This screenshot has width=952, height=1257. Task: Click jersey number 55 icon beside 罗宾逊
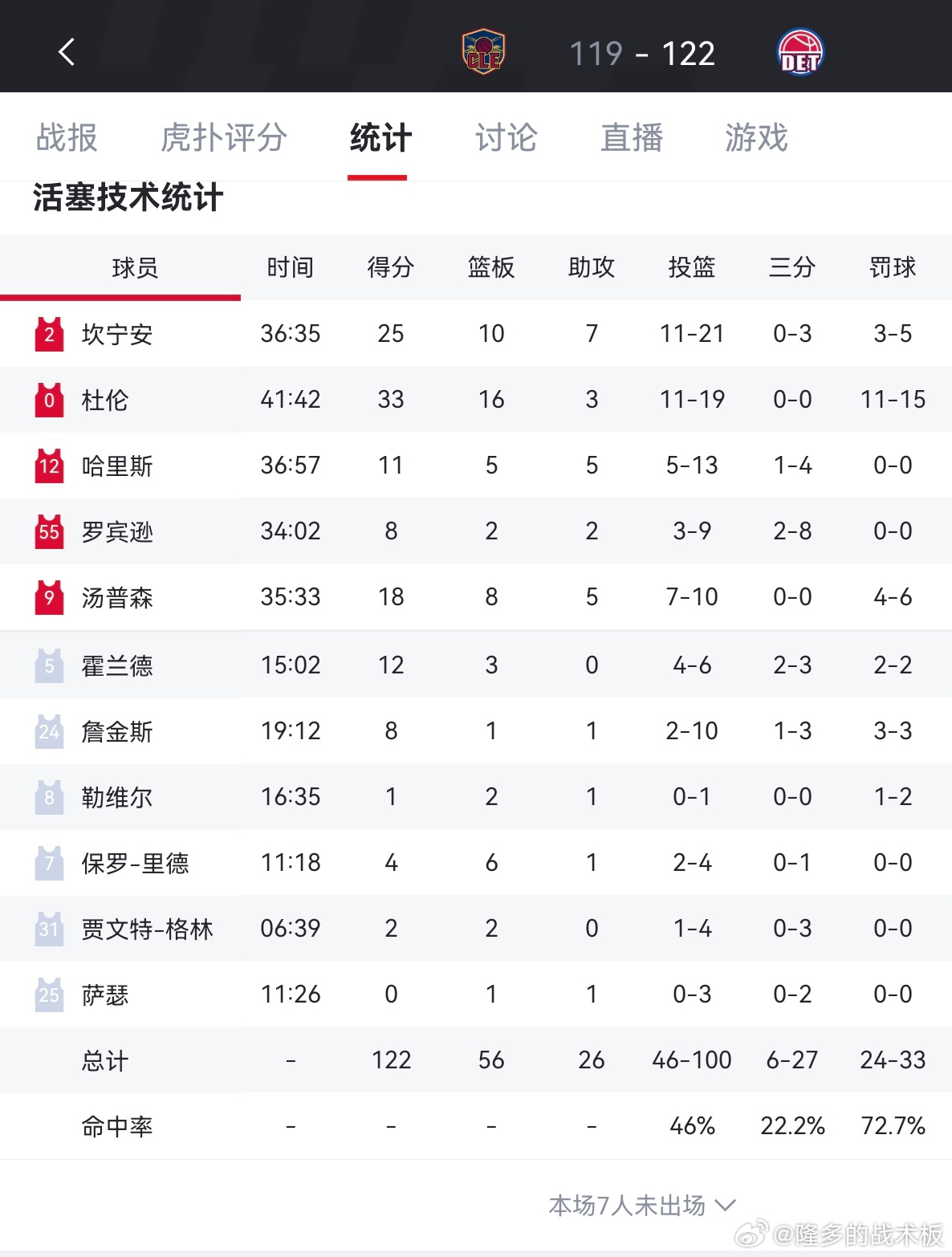click(49, 531)
